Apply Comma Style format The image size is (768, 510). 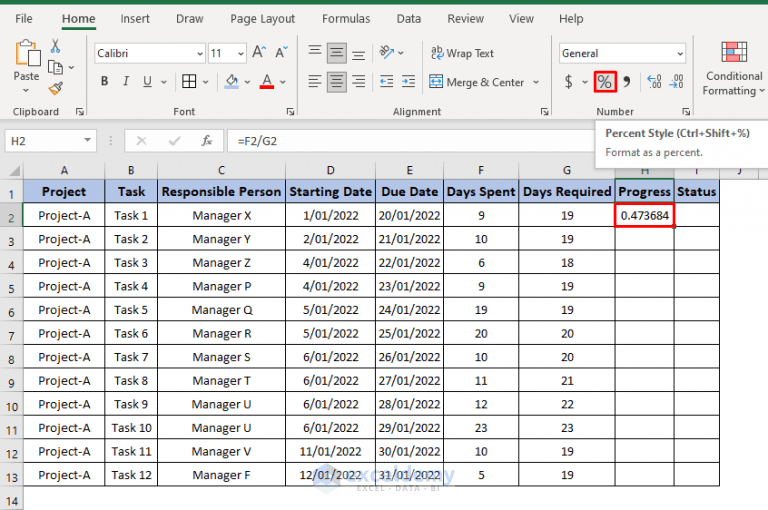627,81
